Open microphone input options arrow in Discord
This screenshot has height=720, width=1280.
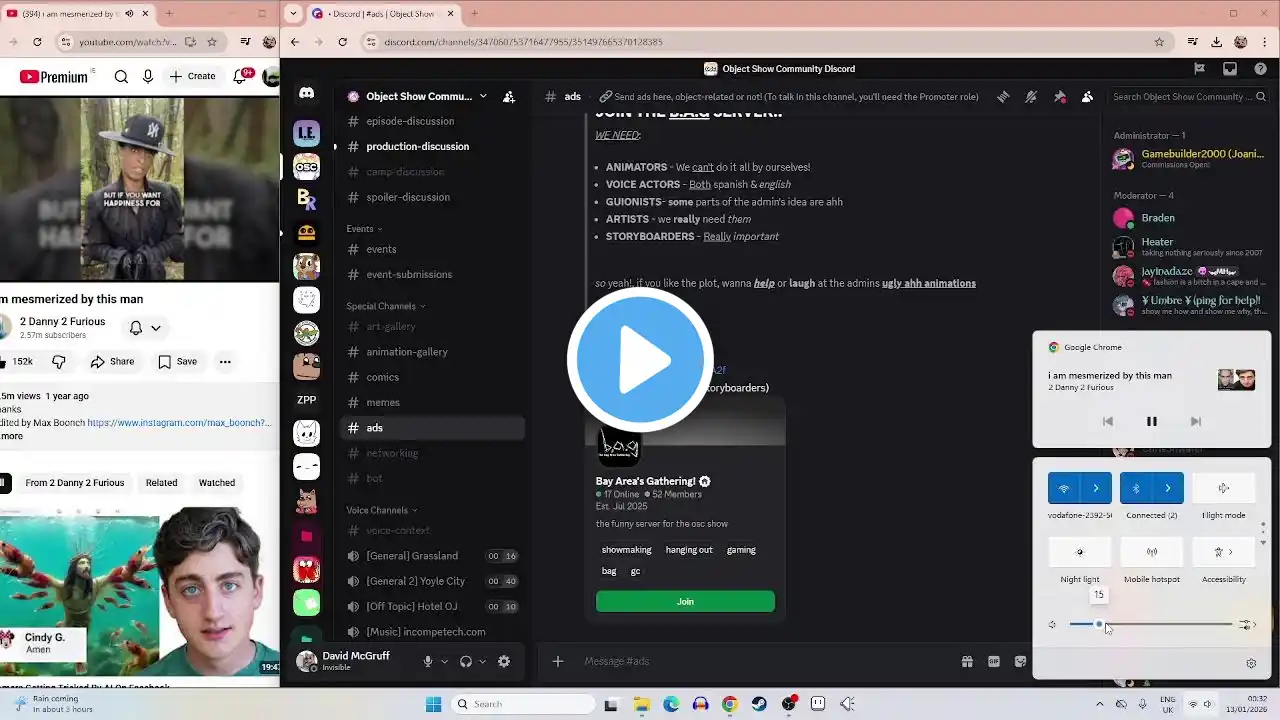point(444,661)
